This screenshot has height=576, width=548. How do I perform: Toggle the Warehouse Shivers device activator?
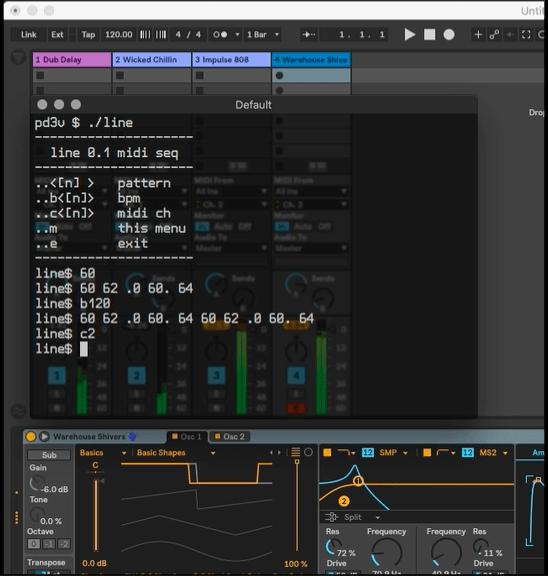pyautogui.click(x=31, y=436)
